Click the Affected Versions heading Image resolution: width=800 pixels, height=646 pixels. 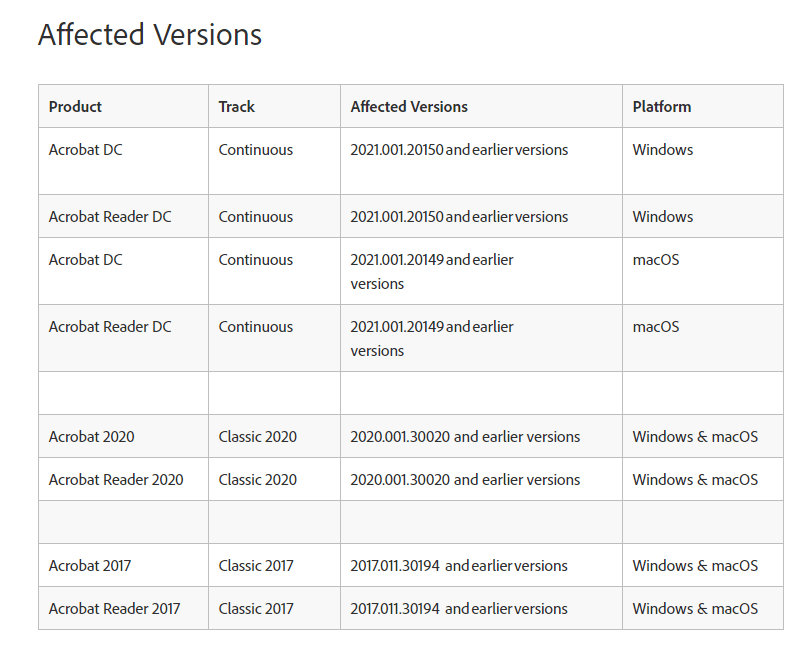(150, 35)
